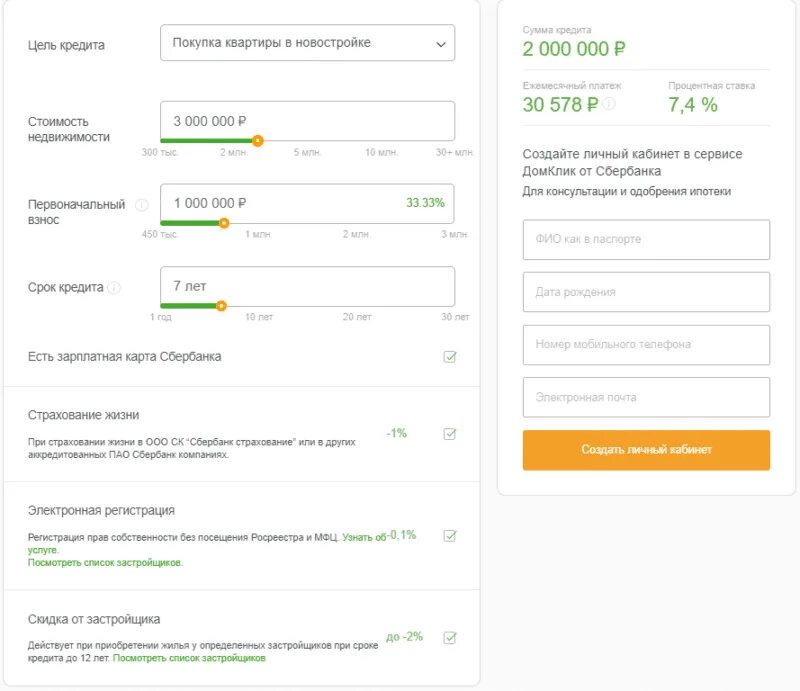Focus the Дата рождения input field
The image size is (800, 691).
coord(646,292)
